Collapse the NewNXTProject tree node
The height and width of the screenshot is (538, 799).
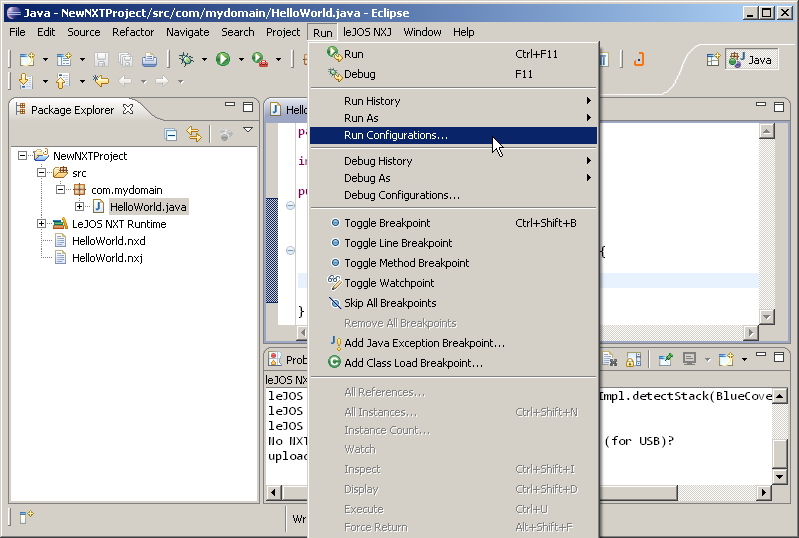click(x=22, y=155)
